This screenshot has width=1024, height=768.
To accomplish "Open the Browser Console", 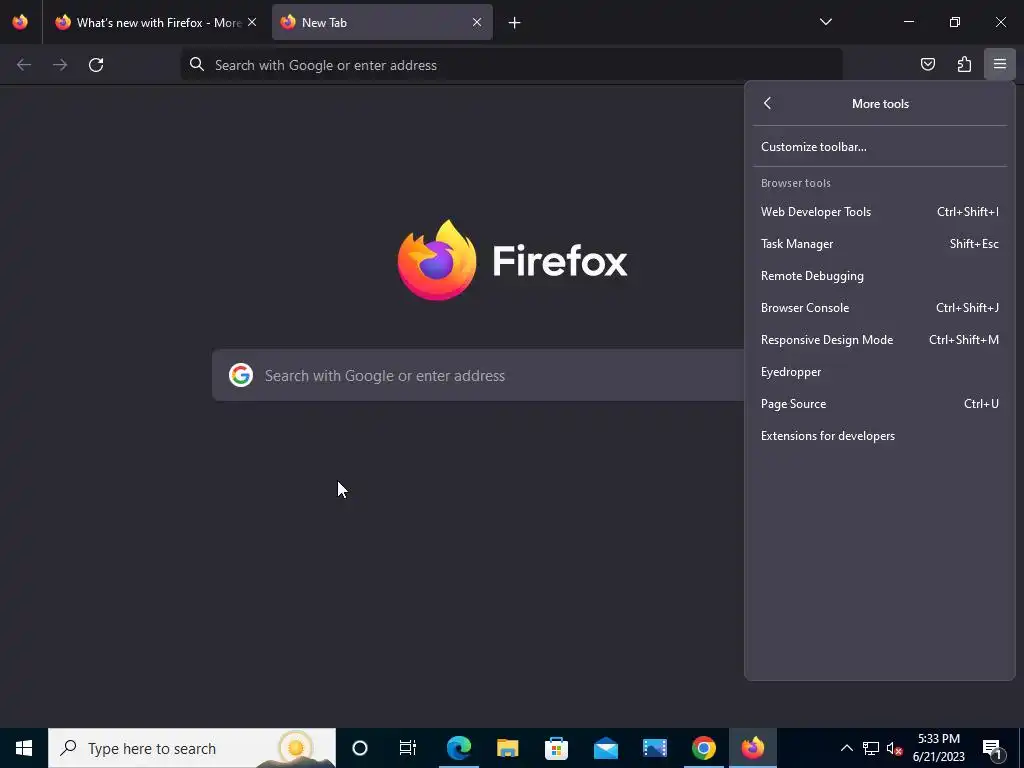I will pos(880,308).
